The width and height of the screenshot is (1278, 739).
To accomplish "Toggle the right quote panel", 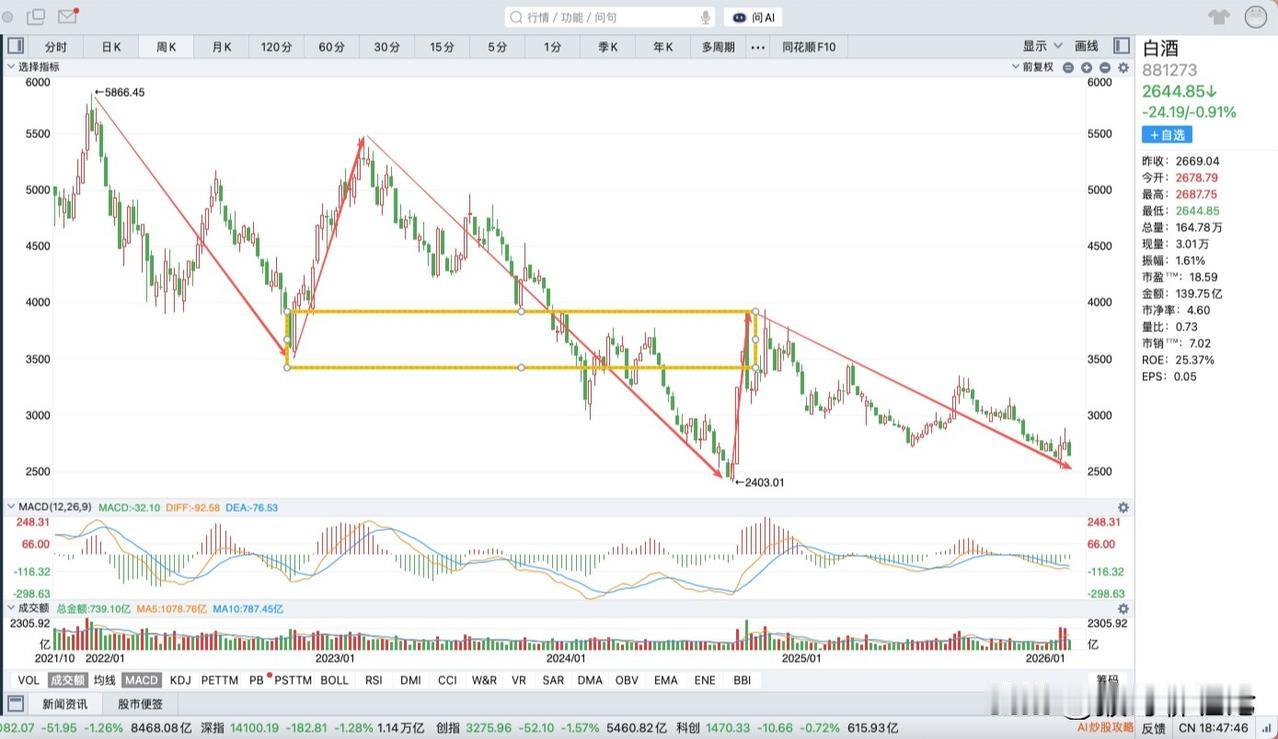I will click(x=1121, y=46).
